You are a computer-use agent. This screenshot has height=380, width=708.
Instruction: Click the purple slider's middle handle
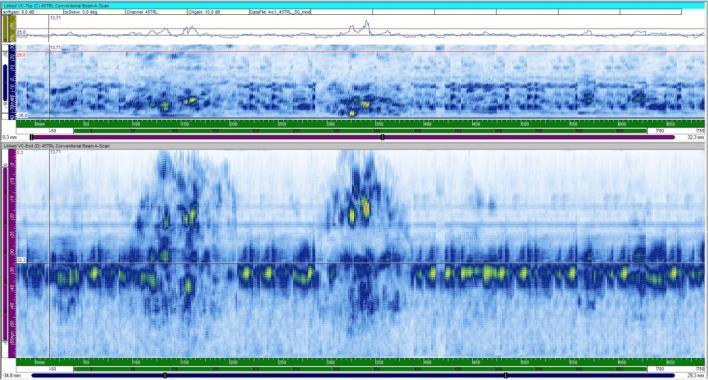pyautogui.click(x=382, y=137)
